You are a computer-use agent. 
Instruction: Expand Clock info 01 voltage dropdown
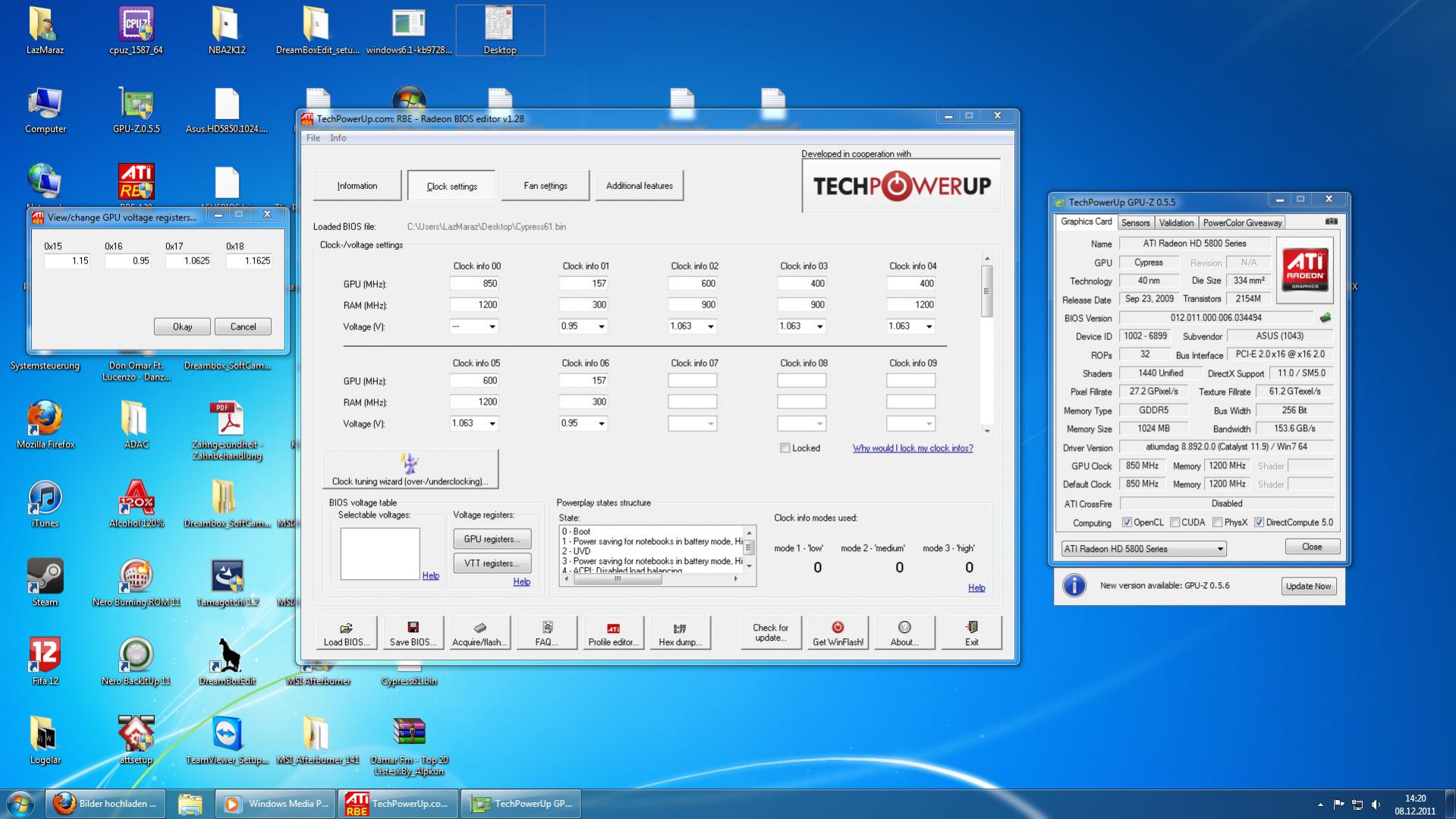tap(601, 326)
